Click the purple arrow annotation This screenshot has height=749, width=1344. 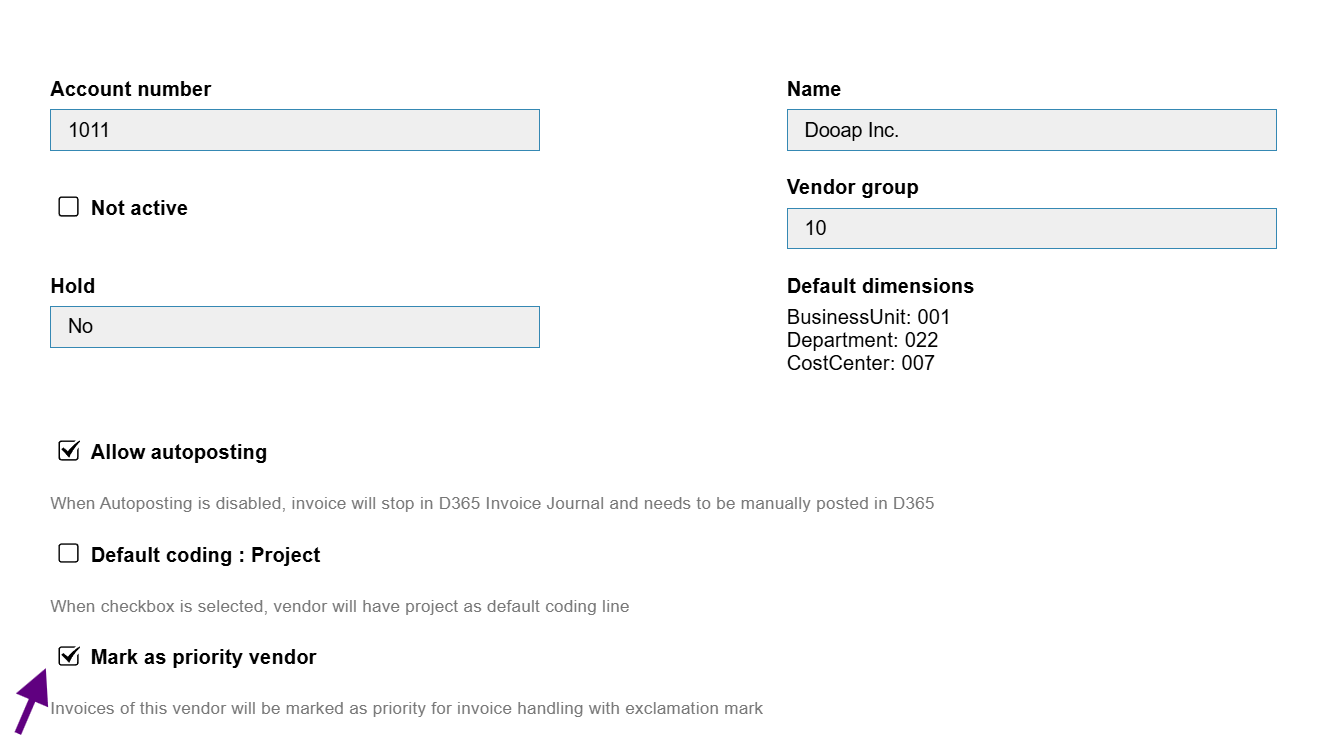(x=31, y=702)
